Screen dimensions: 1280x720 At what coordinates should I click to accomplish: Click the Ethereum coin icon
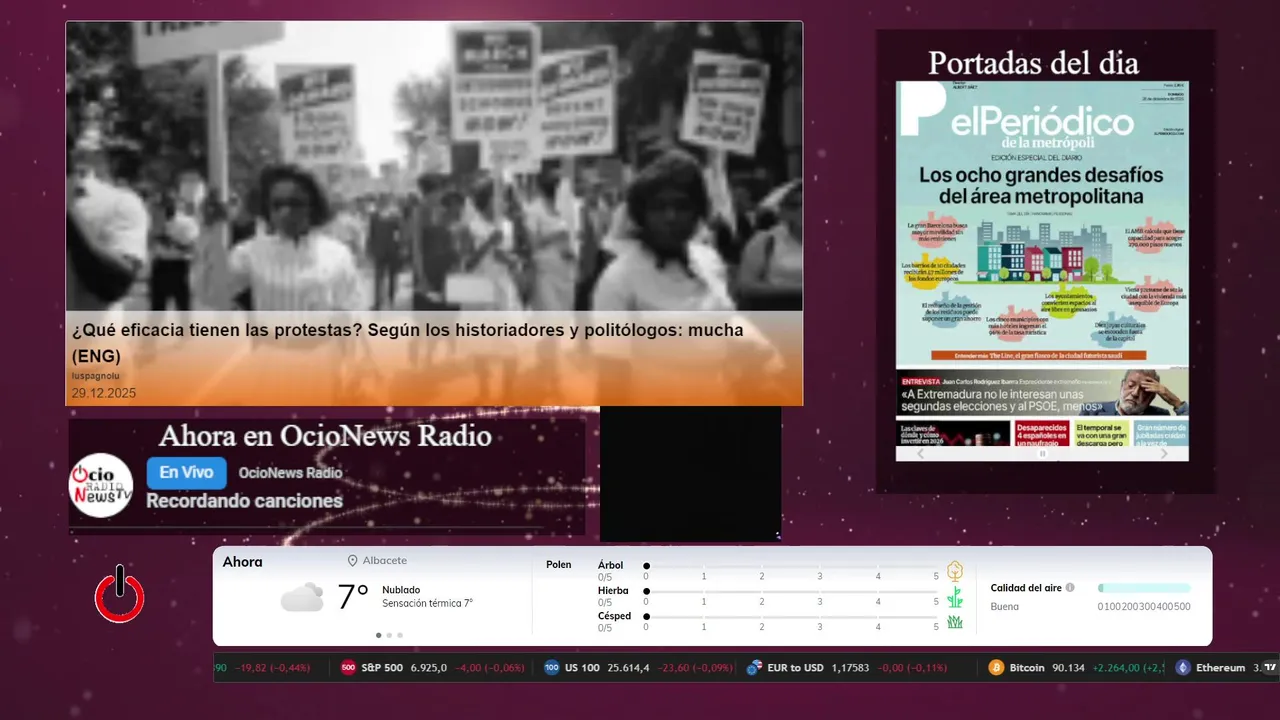point(1183,668)
